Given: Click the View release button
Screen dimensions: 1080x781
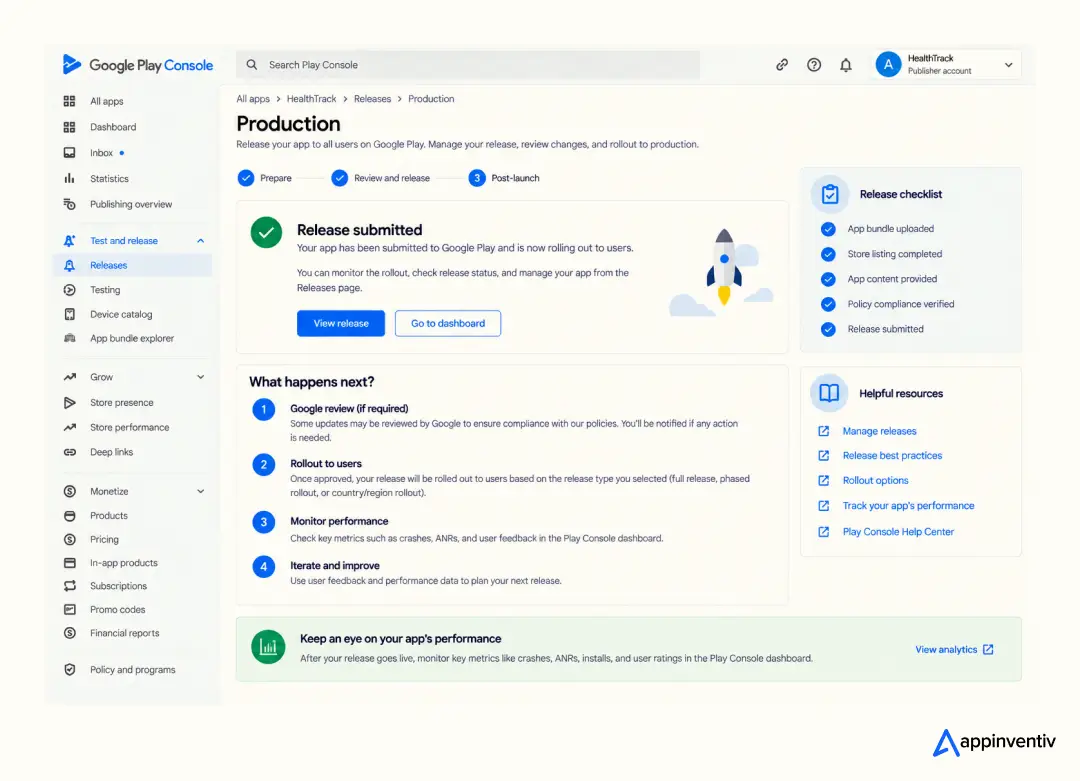Looking at the screenshot, I should [x=341, y=323].
